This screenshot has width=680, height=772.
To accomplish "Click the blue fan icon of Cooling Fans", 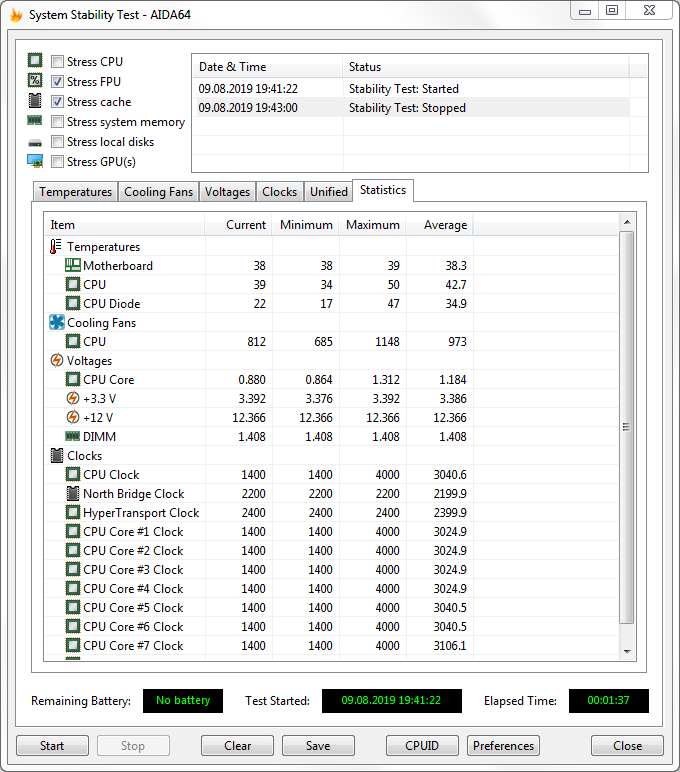I will click(x=57, y=322).
